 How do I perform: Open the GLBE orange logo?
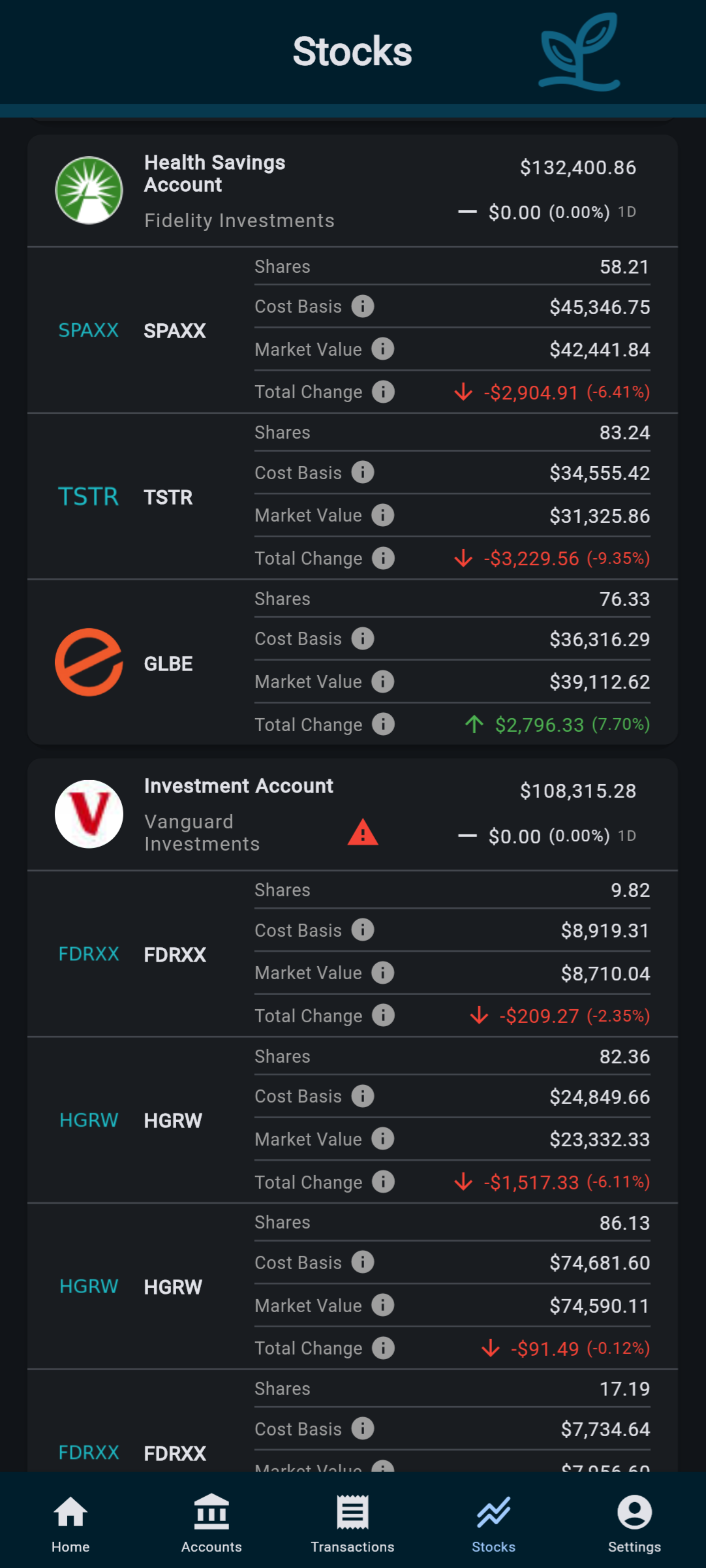pos(89,663)
